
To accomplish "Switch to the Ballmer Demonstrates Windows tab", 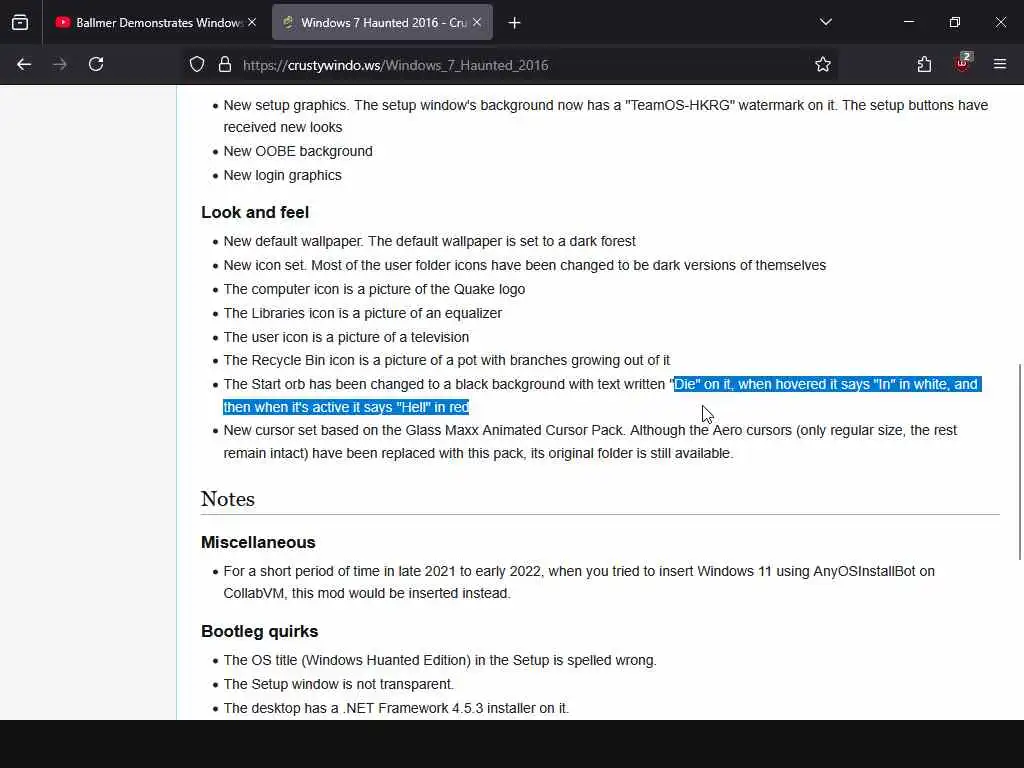I will tap(156, 22).
